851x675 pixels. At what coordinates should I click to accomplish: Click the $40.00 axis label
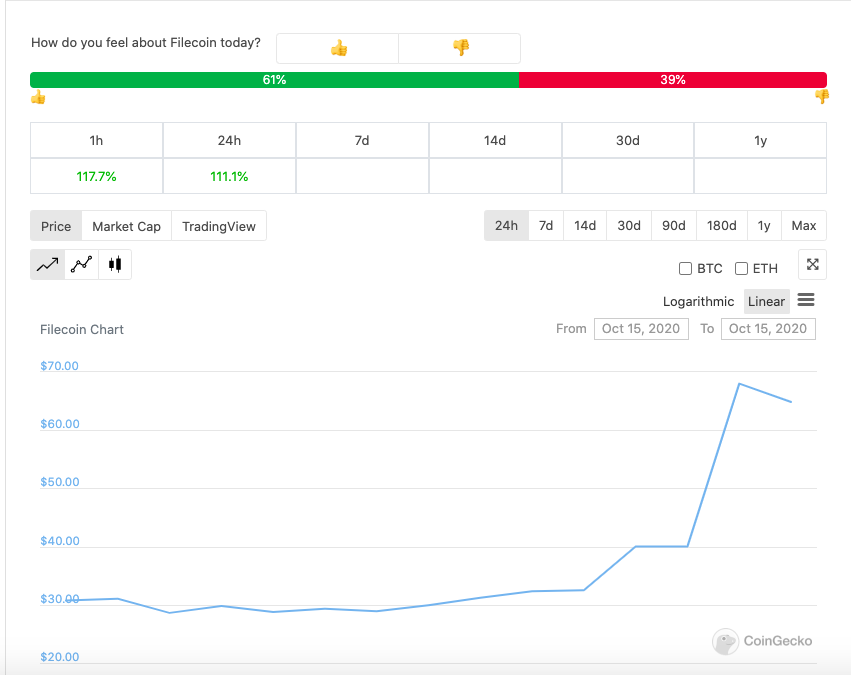coord(60,541)
